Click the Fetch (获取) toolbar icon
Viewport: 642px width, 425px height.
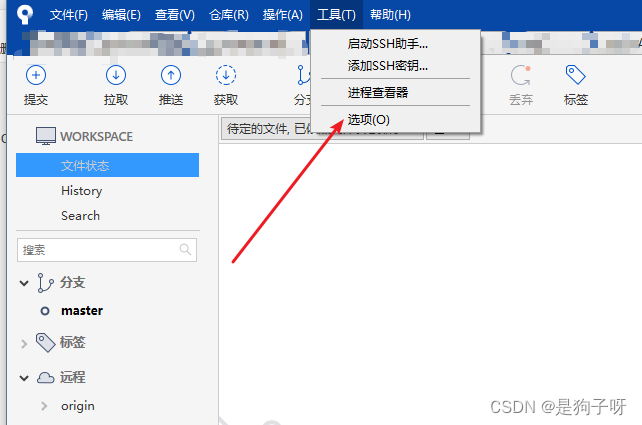[226, 75]
